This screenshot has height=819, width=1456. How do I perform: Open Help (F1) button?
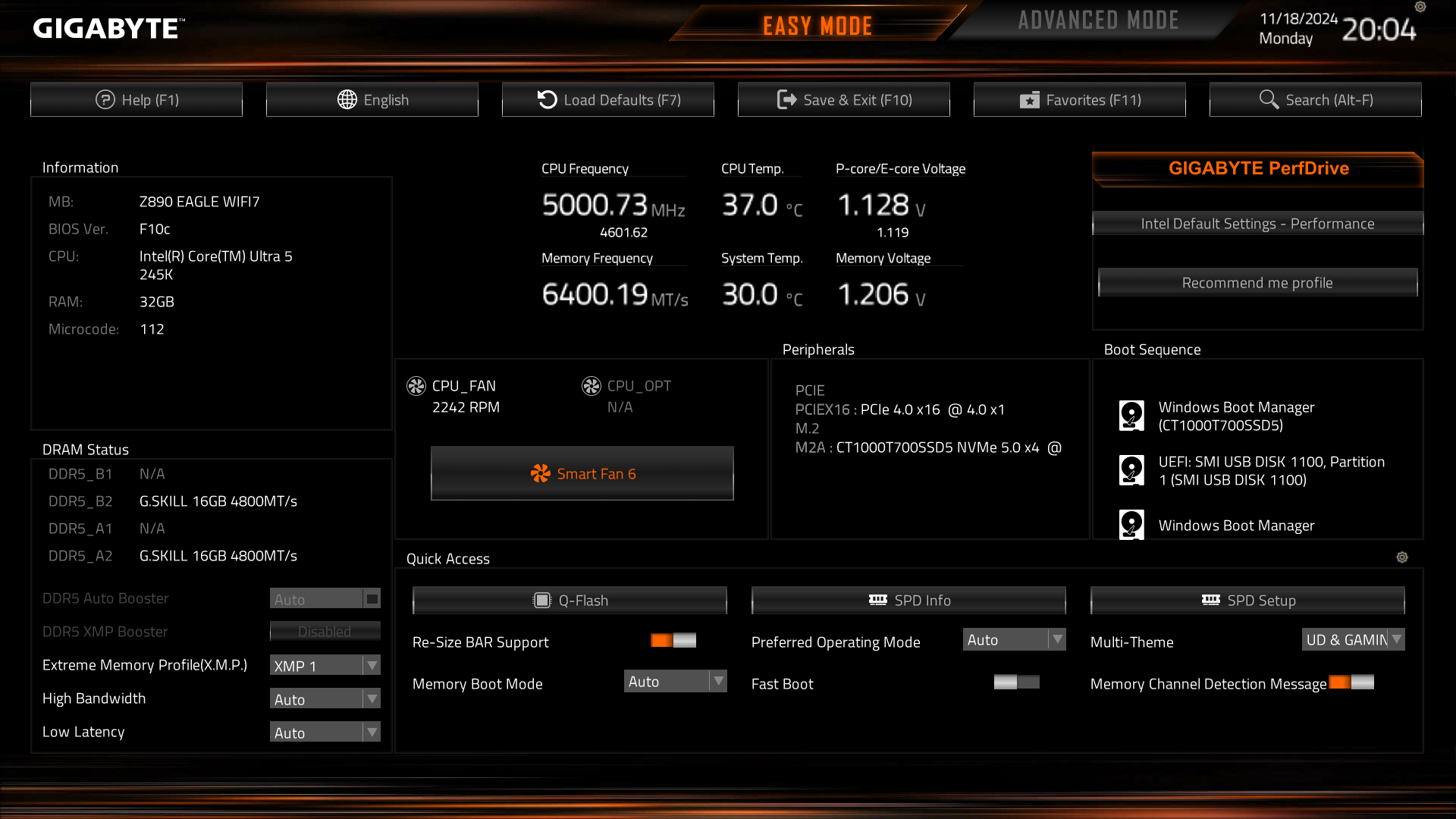click(x=136, y=99)
